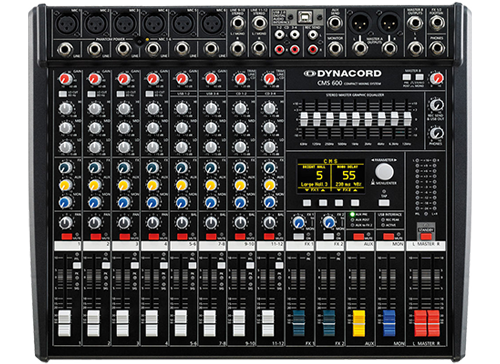Select the blue MON knob on channel 3
500x364 pixels.
pos(124,202)
